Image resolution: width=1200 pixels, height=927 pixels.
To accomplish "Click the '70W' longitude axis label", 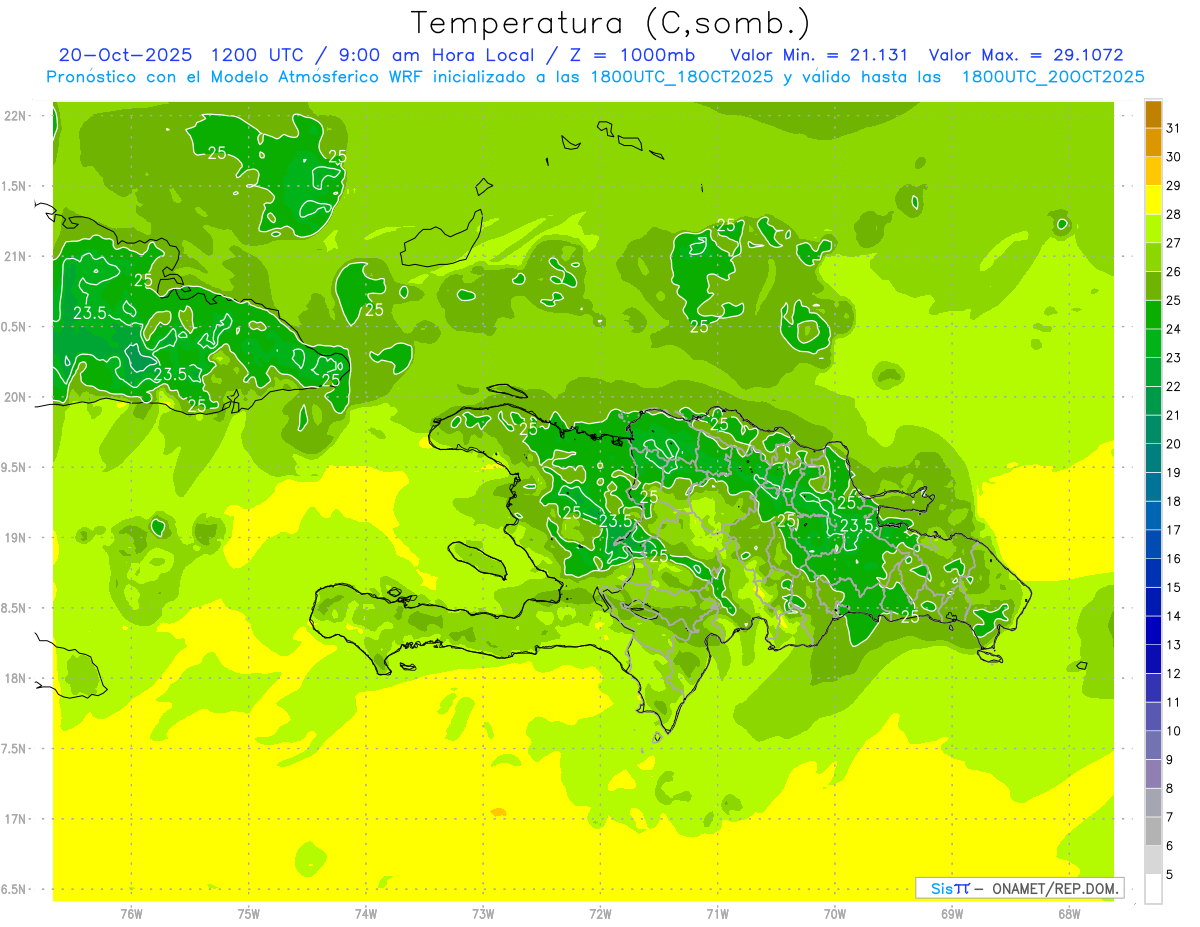I will click(x=834, y=913).
